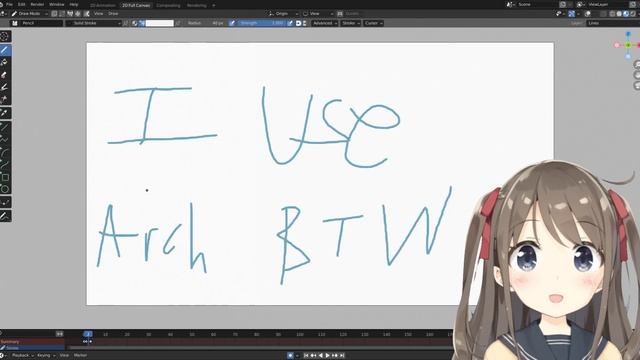The width and height of the screenshot is (640, 360).
Task: Open the Origin stroke placement dropdown
Action: click(x=283, y=14)
